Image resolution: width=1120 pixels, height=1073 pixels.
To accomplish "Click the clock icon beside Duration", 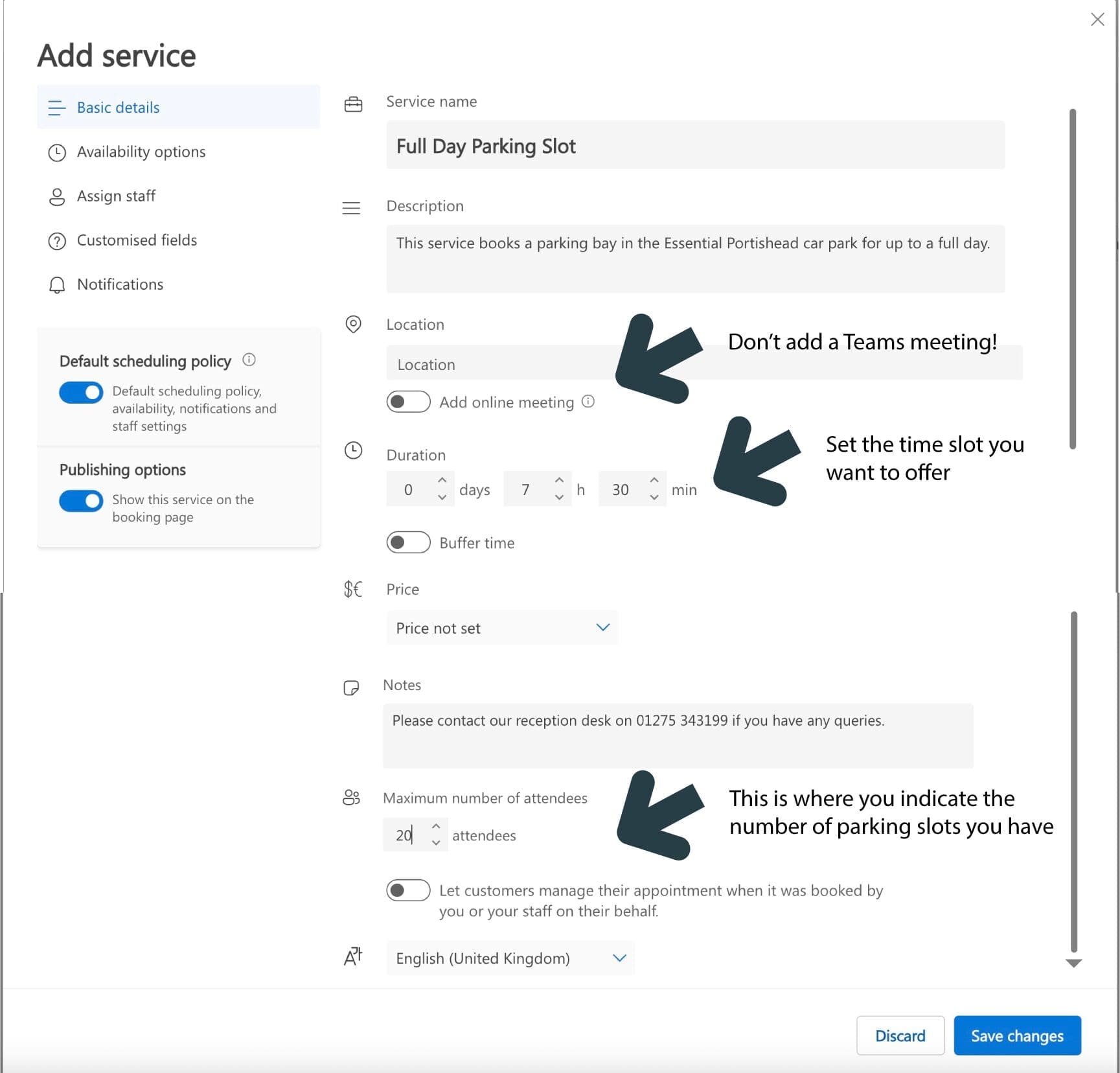I will pyautogui.click(x=353, y=450).
